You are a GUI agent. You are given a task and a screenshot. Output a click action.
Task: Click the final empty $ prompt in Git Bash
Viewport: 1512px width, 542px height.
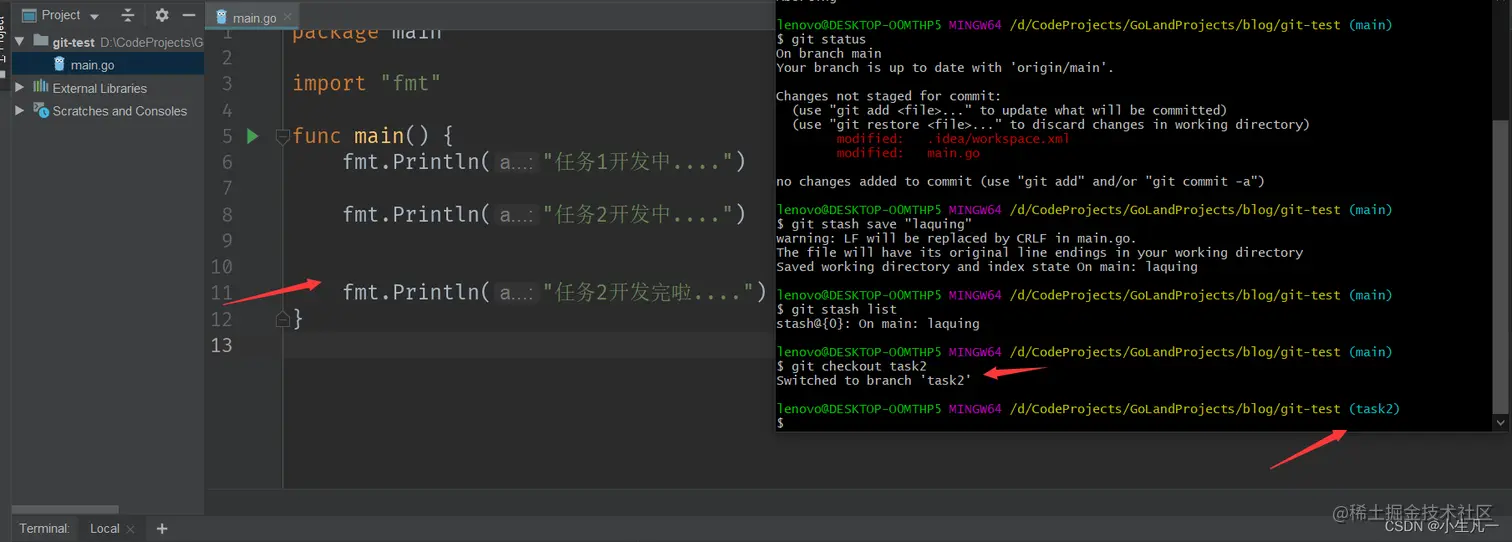pyautogui.click(x=781, y=423)
